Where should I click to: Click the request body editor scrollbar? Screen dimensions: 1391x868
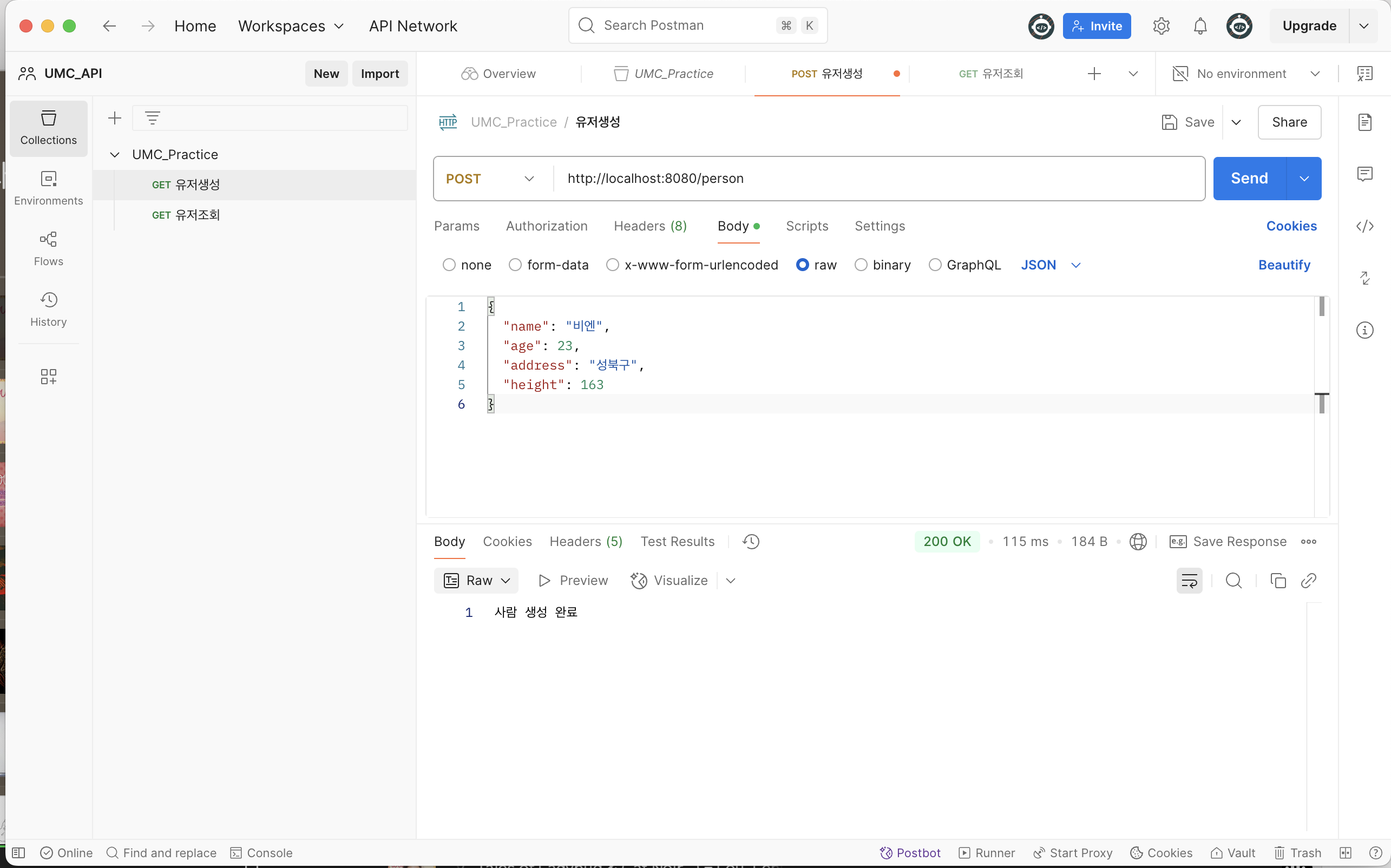[x=1322, y=307]
